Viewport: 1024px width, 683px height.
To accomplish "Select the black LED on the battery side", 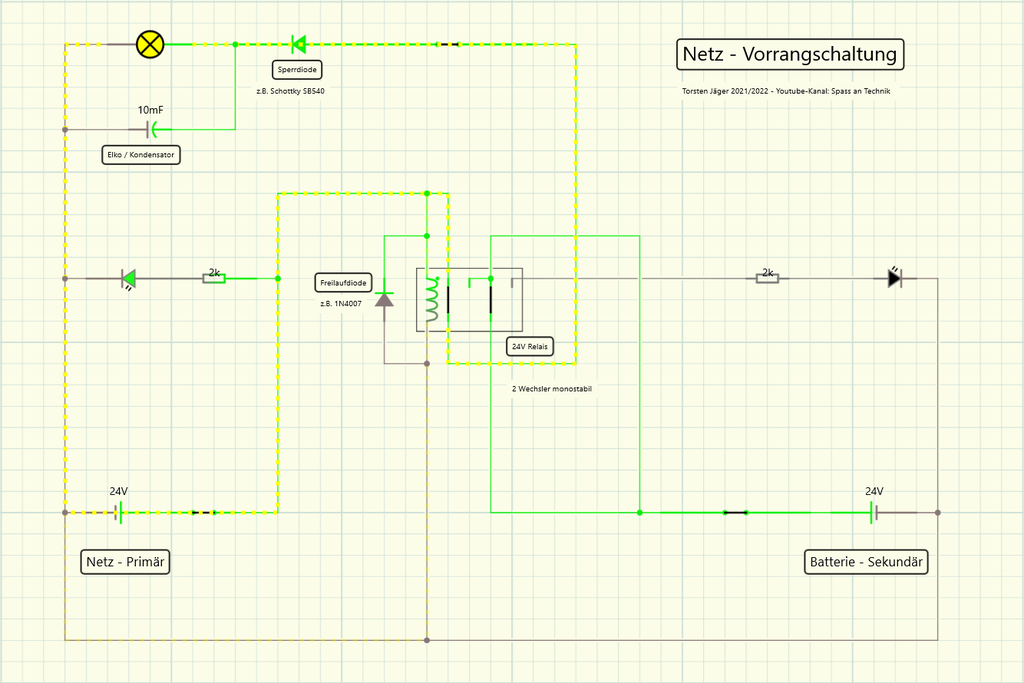I will (x=895, y=278).
